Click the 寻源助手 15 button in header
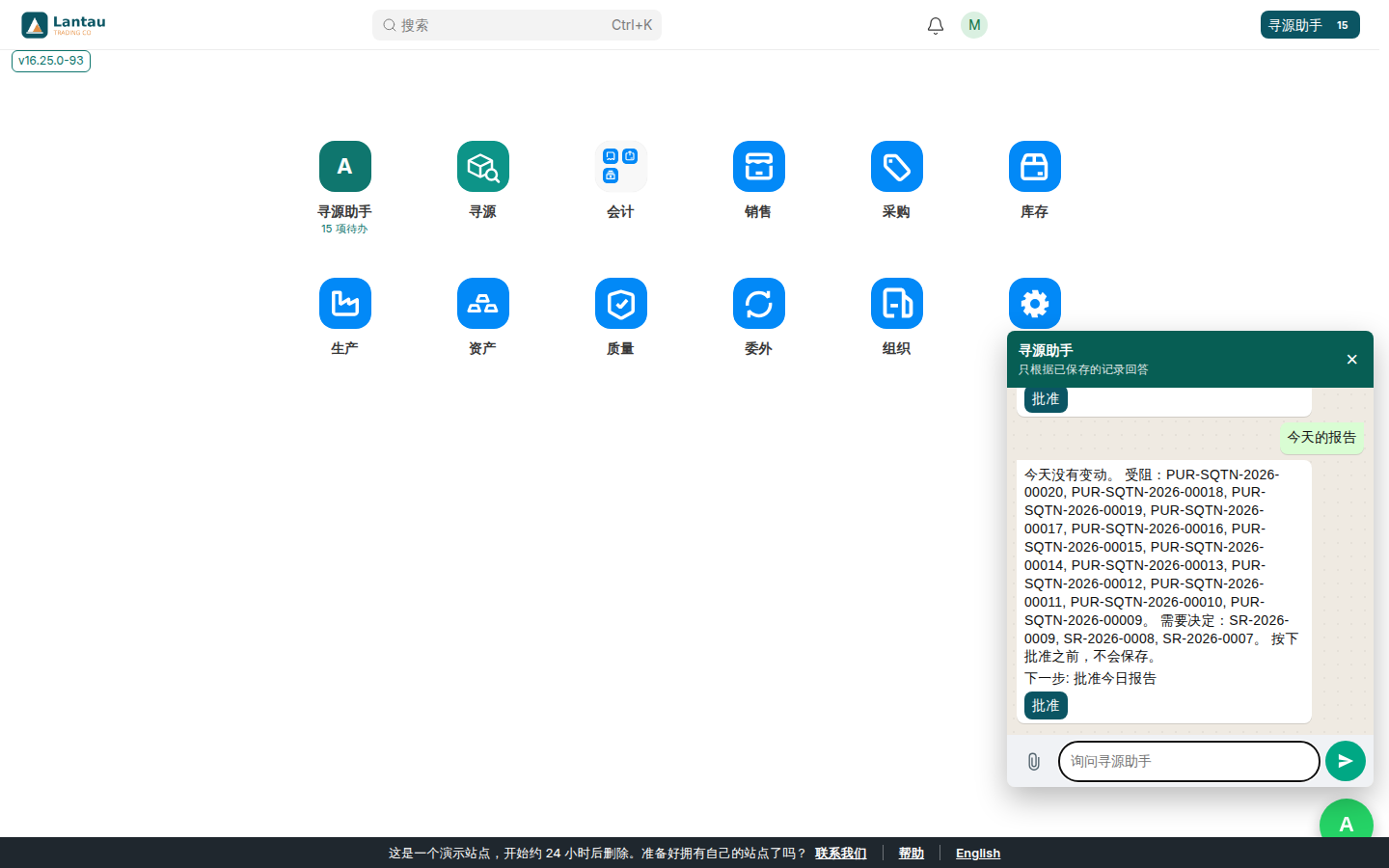Image resolution: width=1389 pixels, height=868 pixels. [1310, 25]
